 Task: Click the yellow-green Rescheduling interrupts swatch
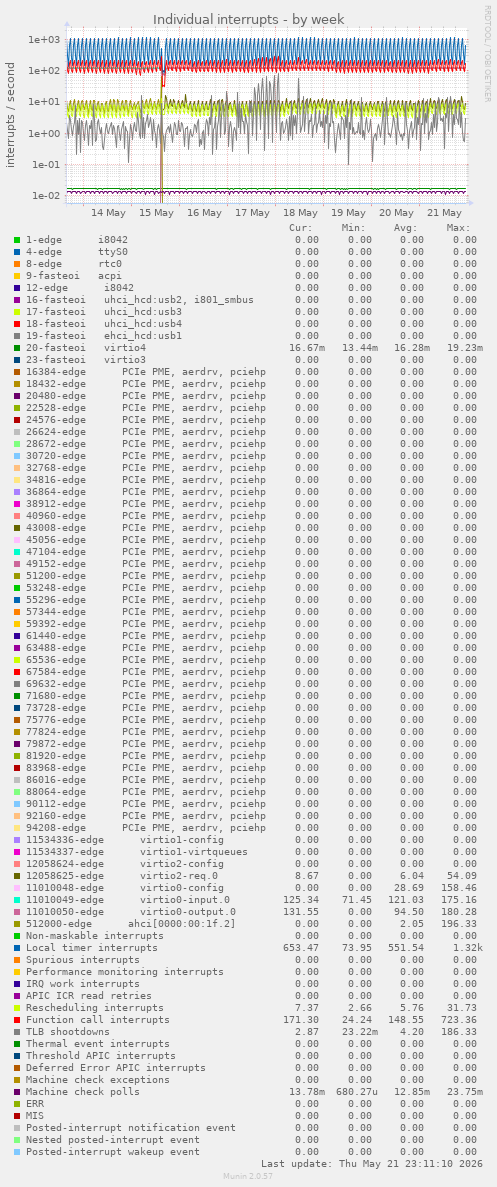[x=17, y=1008]
